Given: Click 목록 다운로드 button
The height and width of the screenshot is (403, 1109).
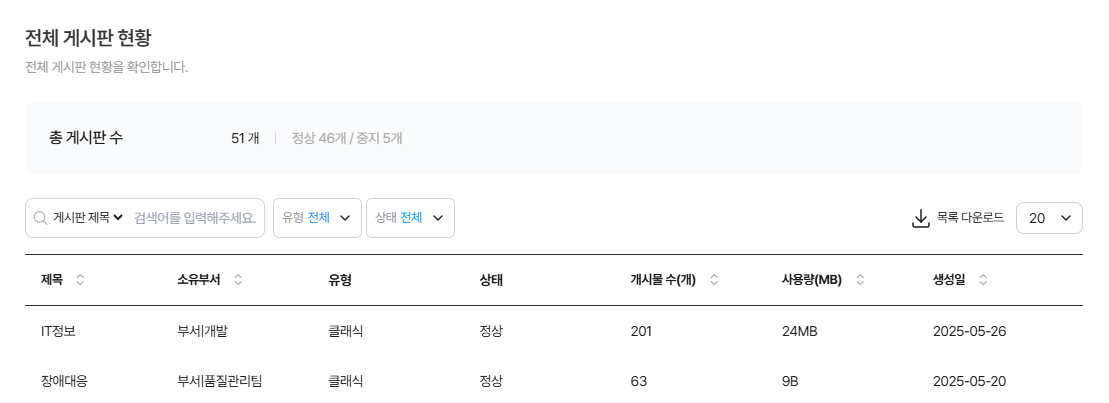Looking at the screenshot, I should [969, 218].
